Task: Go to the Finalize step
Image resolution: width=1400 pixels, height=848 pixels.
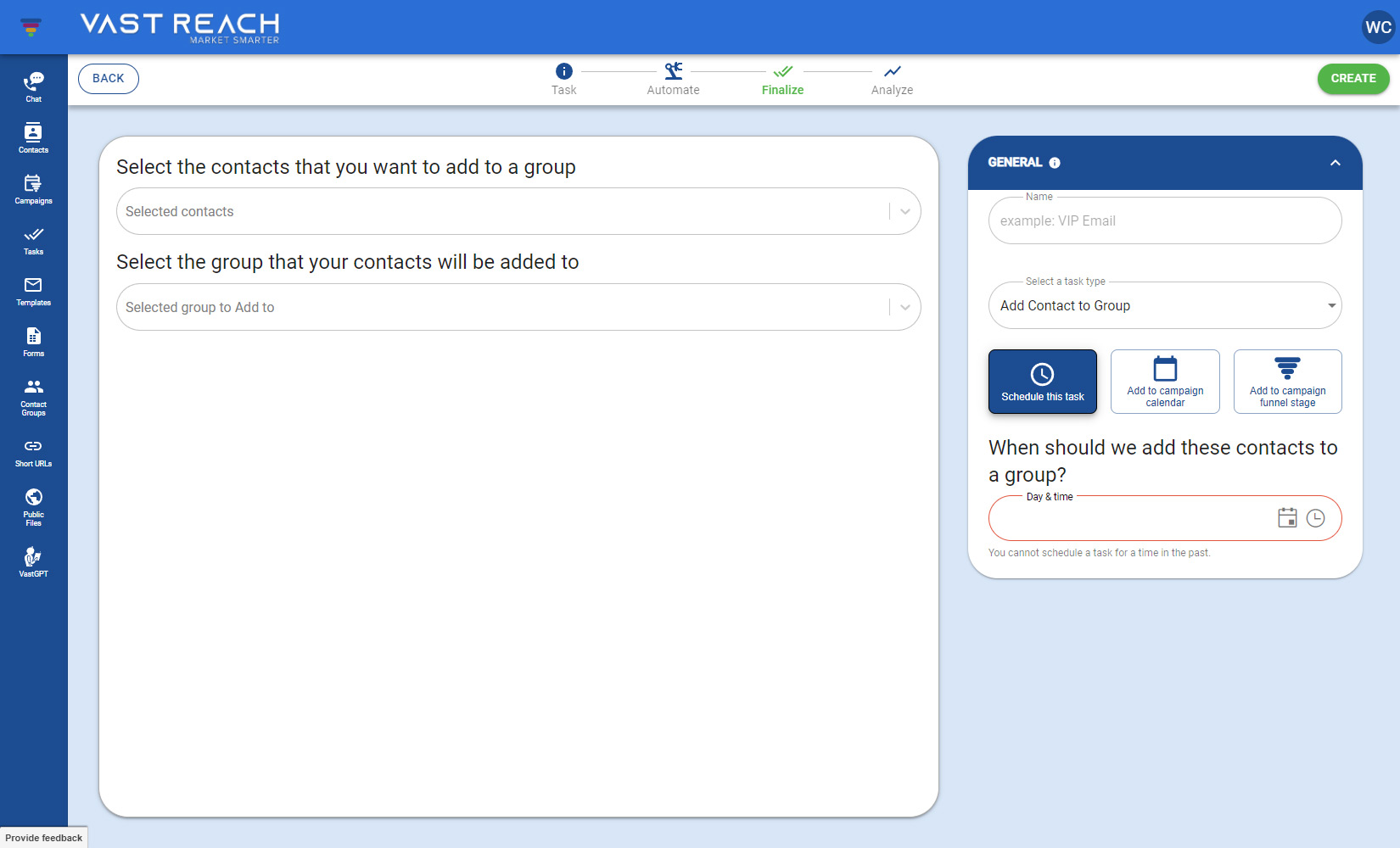Action: pyautogui.click(x=782, y=80)
